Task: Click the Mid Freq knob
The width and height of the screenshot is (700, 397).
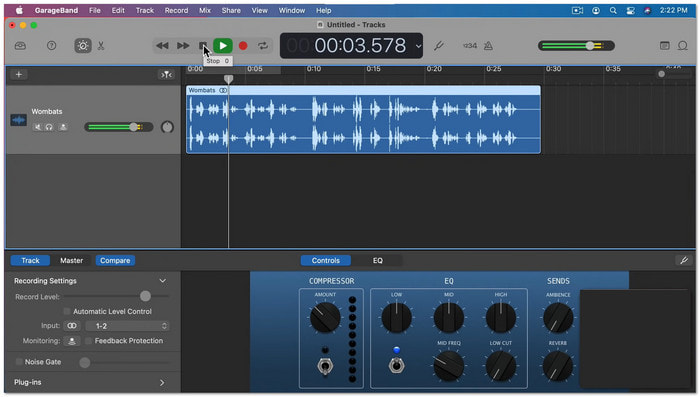Action: click(x=449, y=366)
